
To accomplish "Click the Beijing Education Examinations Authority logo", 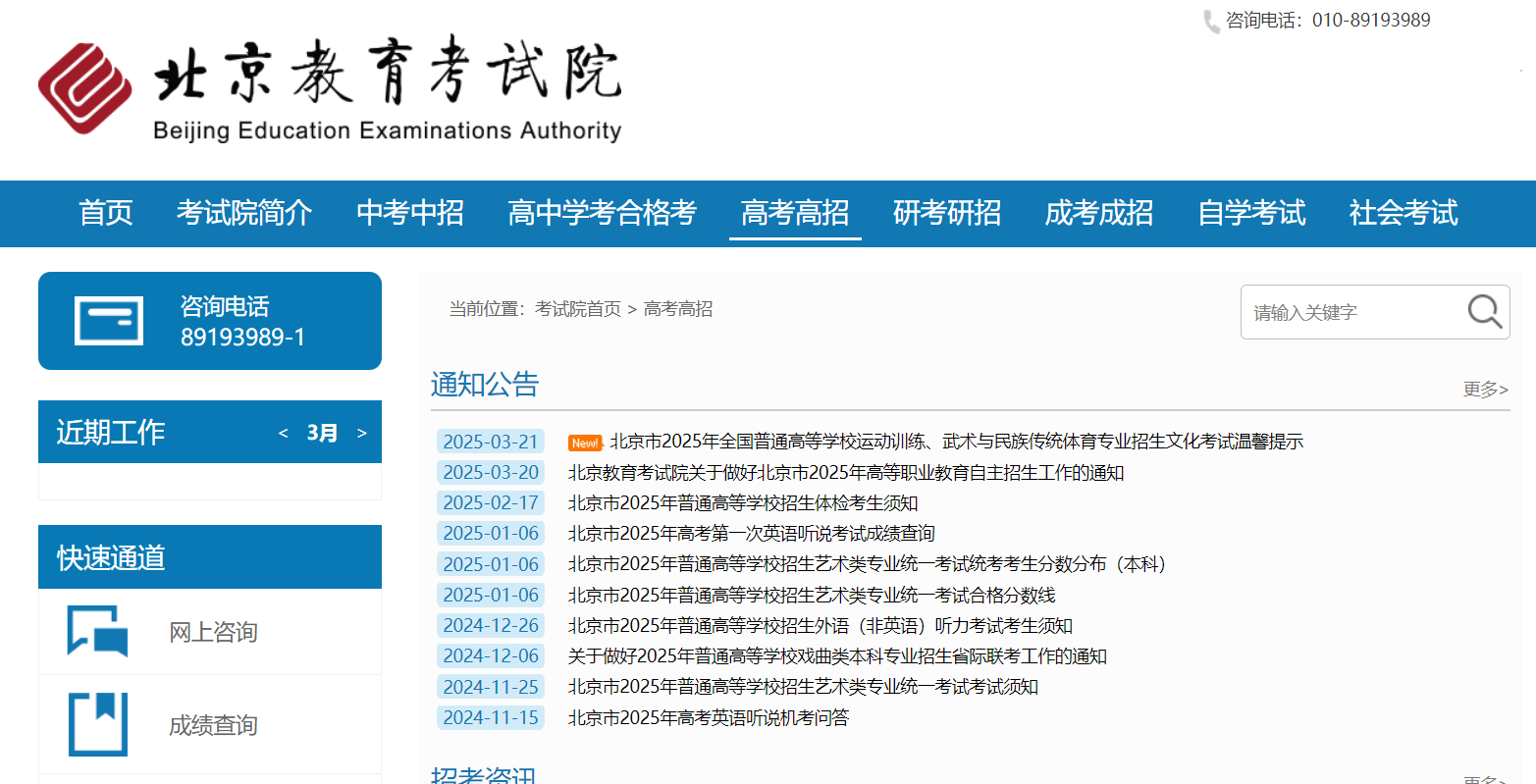I will coord(330,90).
